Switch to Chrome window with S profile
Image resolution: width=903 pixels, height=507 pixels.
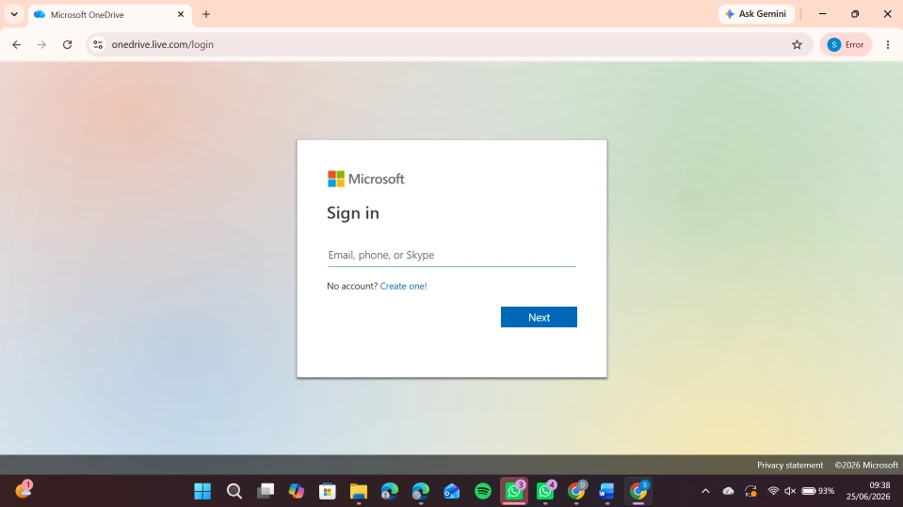pyautogui.click(x=638, y=491)
